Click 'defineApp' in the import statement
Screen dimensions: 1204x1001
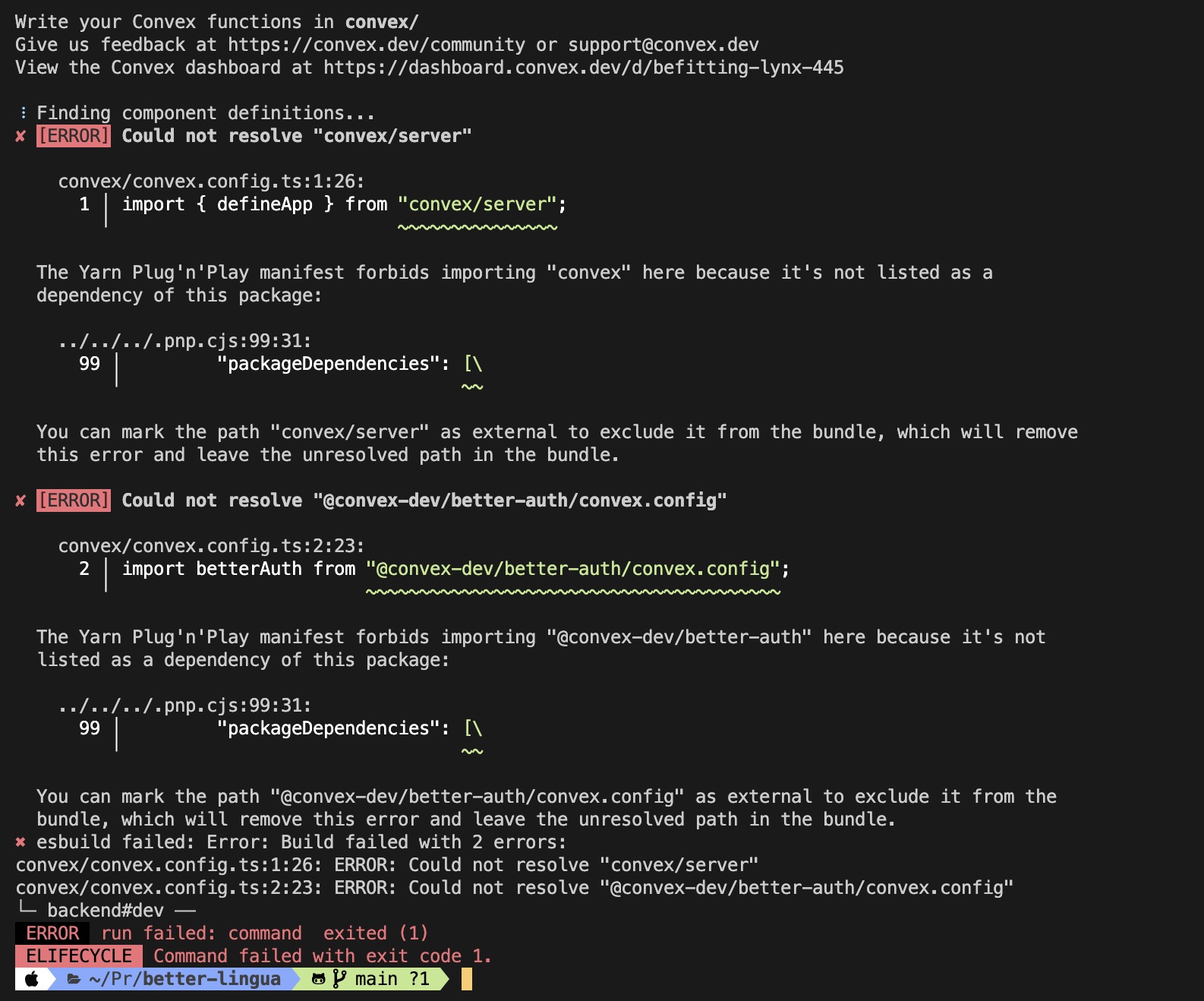(x=264, y=204)
